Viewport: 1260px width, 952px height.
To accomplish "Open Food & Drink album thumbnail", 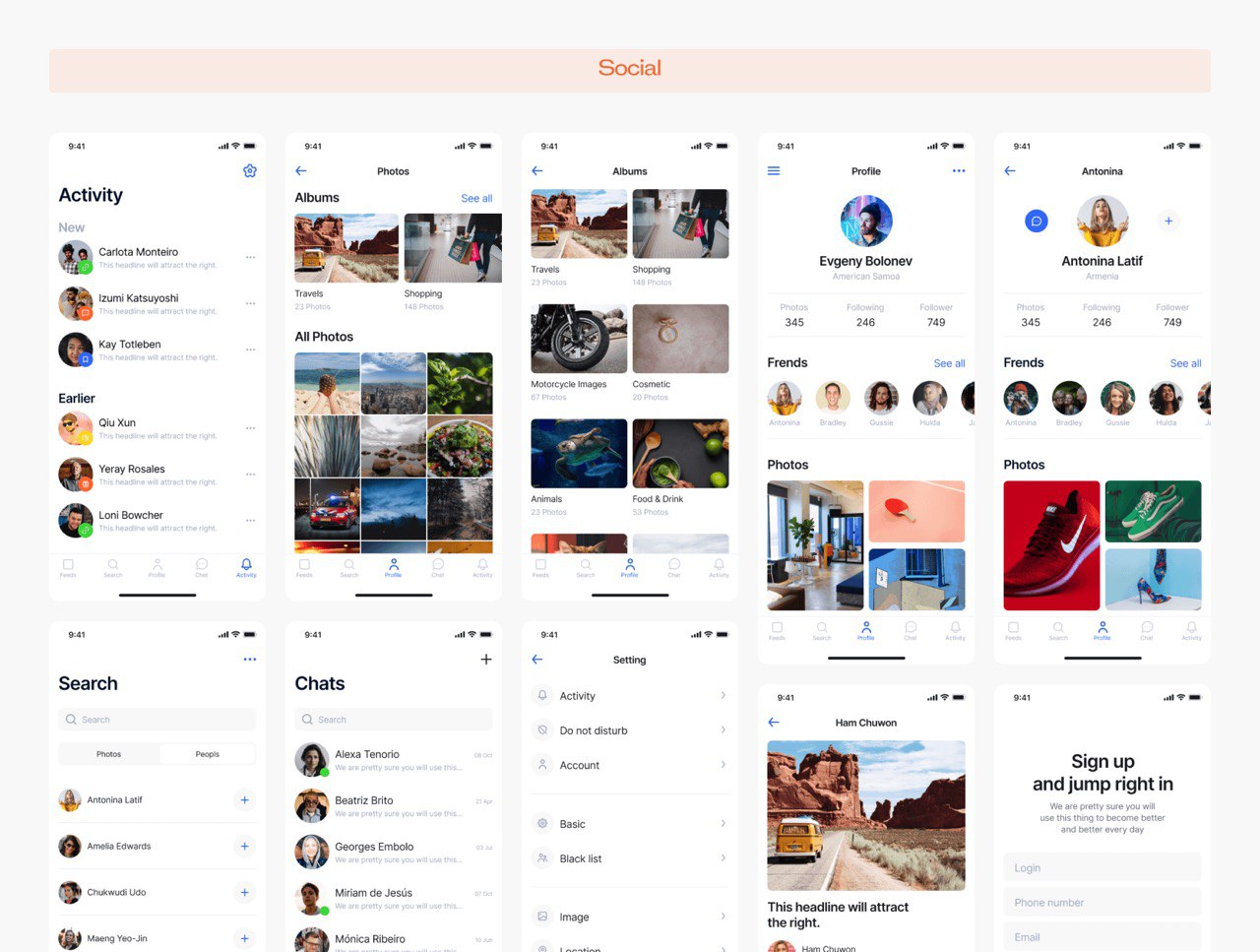I will pyautogui.click(x=680, y=453).
